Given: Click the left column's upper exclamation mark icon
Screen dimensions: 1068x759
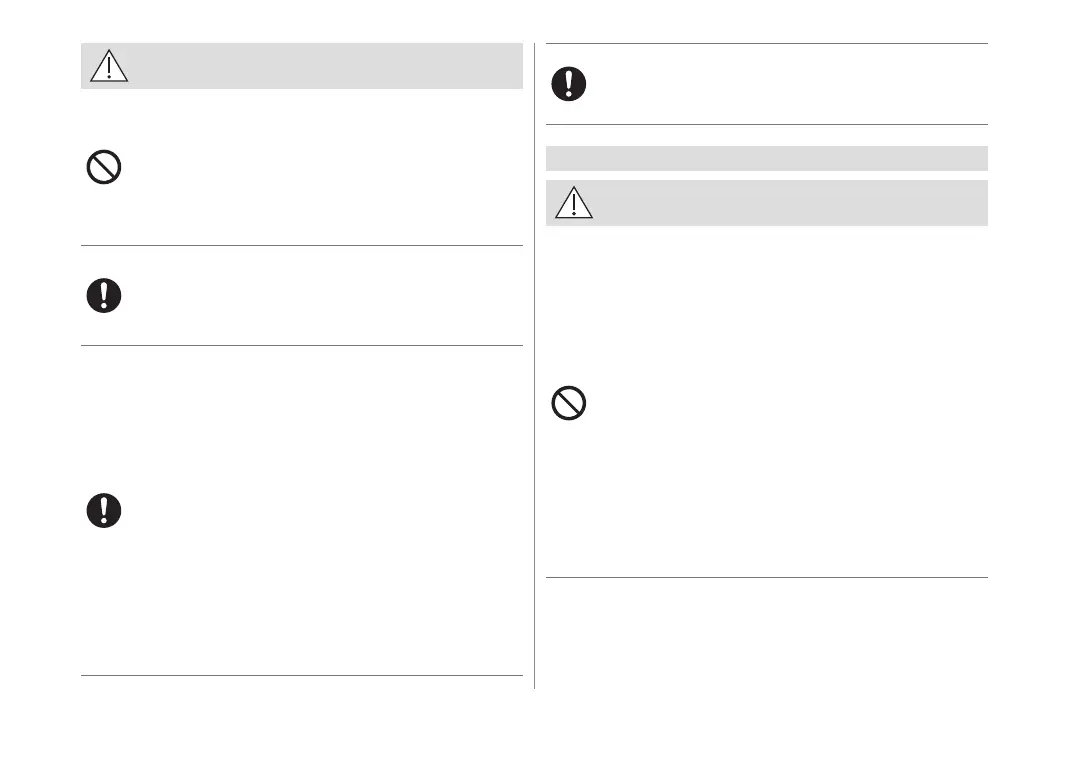Looking at the screenshot, I should (x=103, y=296).
